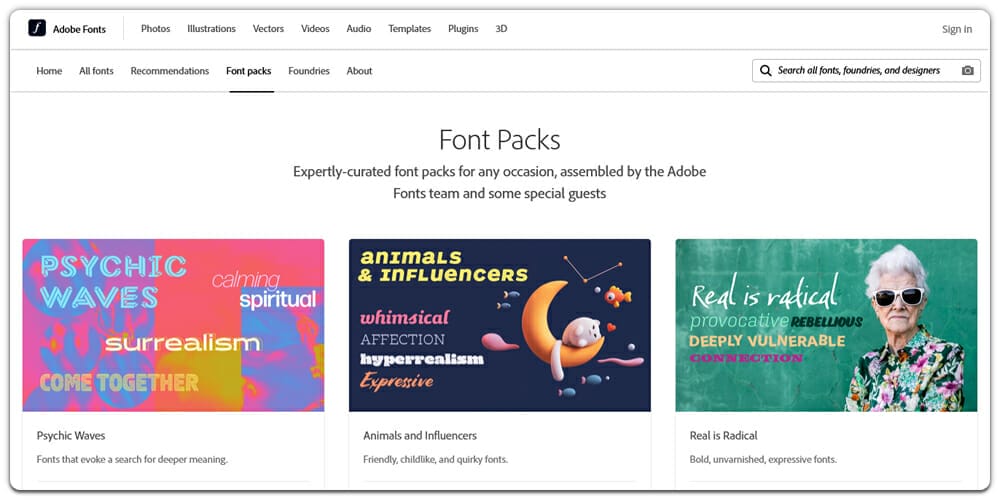Open the Recommendations tab

pyautogui.click(x=170, y=71)
